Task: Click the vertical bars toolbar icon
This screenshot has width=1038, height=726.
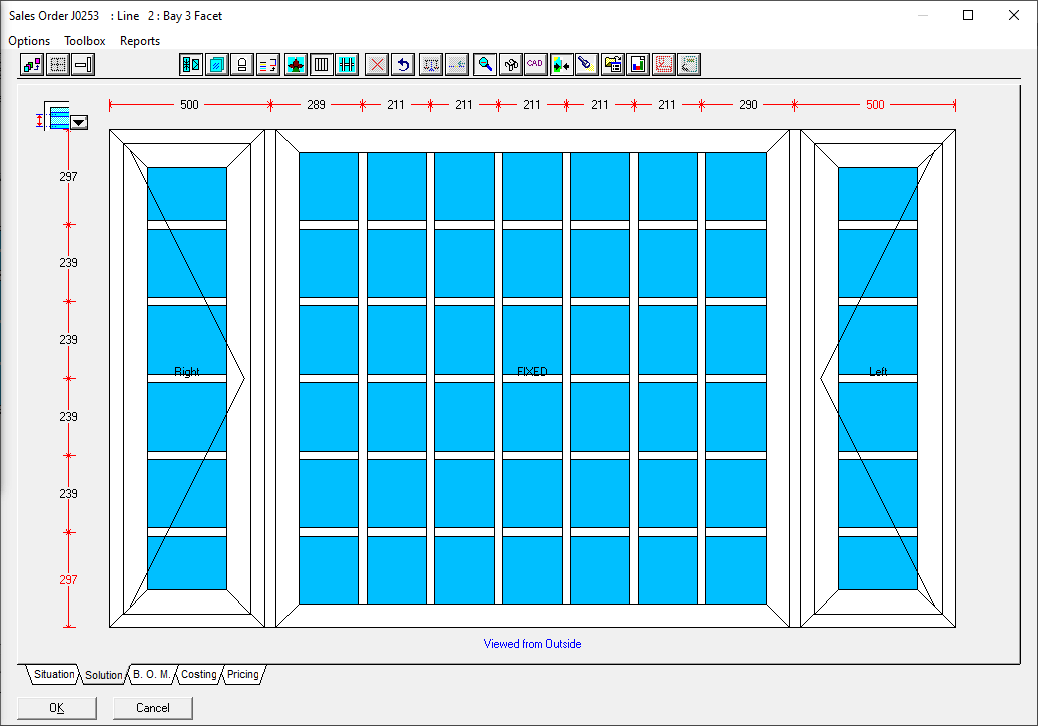Action: coord(321,65)
